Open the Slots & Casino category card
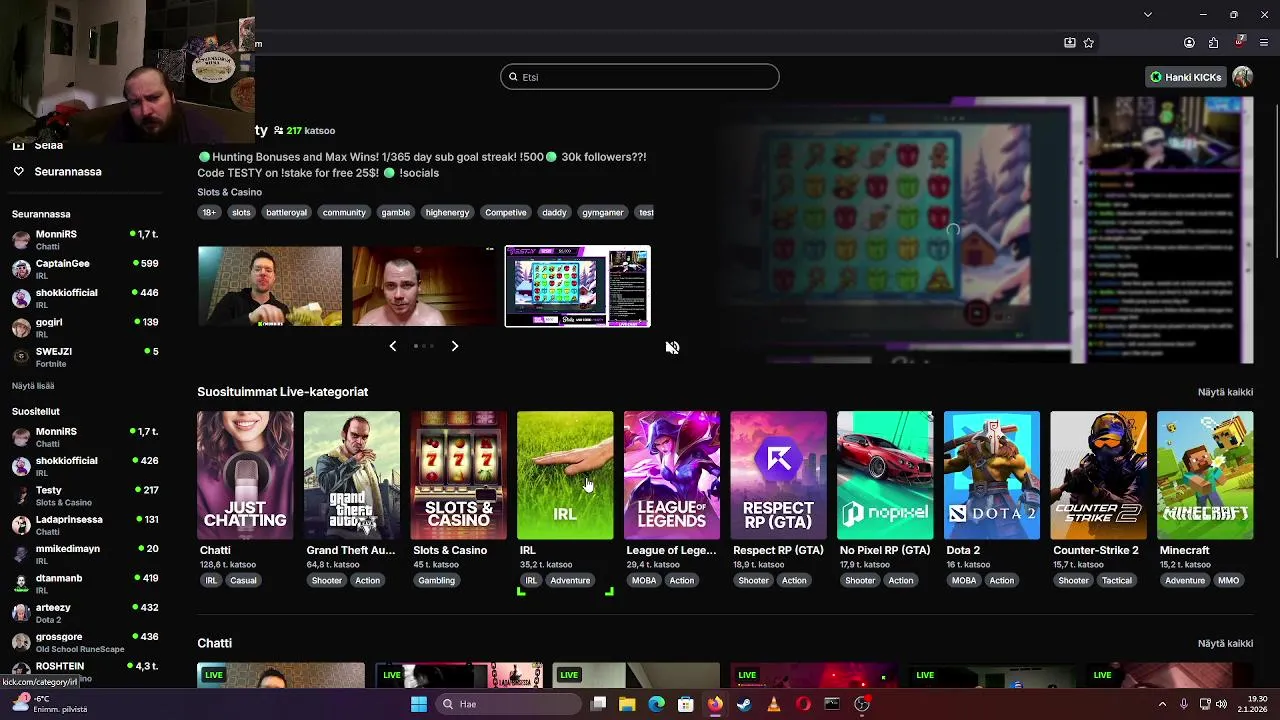The width and height of the screenshot is (1280, 720). click(x=459, y=475)
